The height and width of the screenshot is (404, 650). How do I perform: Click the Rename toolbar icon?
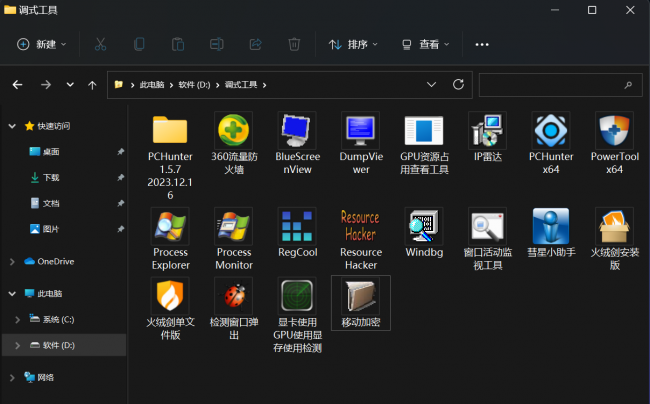pyautogui.click(x=217, y=44)
